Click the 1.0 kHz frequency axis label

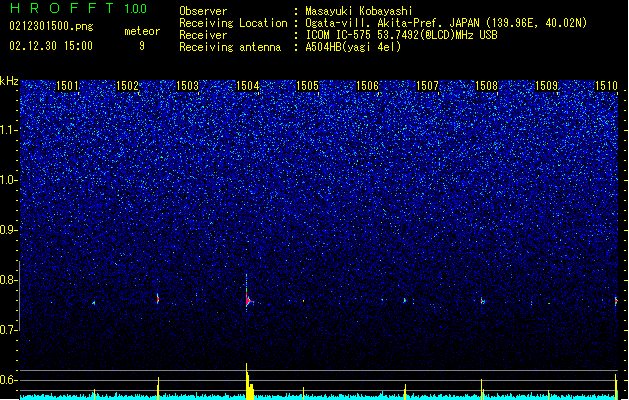pos(9,180)
